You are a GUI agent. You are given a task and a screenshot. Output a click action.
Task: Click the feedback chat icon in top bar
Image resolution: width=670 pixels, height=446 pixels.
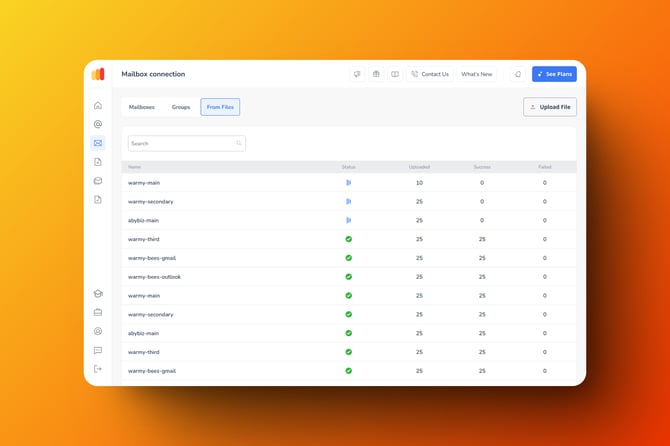pos(357,74)
